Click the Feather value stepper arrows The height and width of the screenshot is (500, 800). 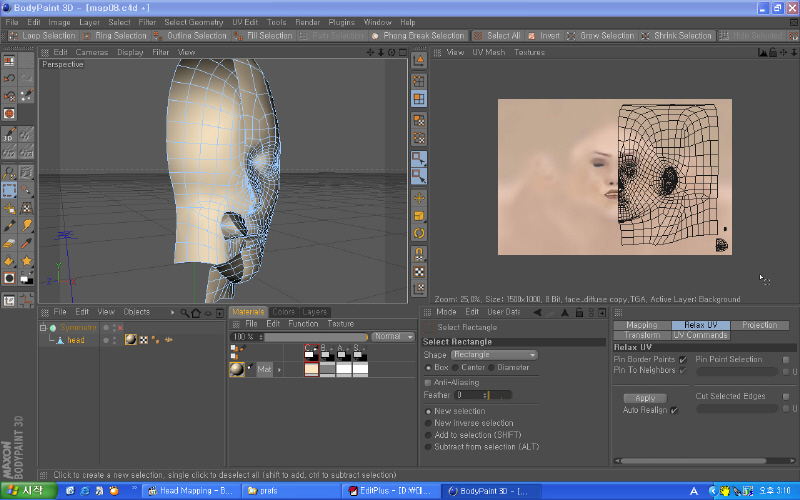point(485,395)
